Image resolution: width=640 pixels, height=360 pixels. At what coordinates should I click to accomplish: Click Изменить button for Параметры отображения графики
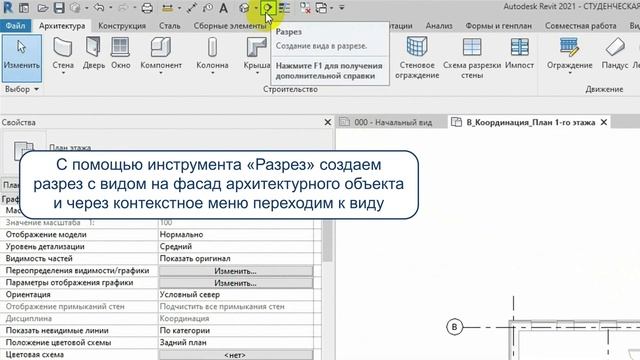point(236,283)
